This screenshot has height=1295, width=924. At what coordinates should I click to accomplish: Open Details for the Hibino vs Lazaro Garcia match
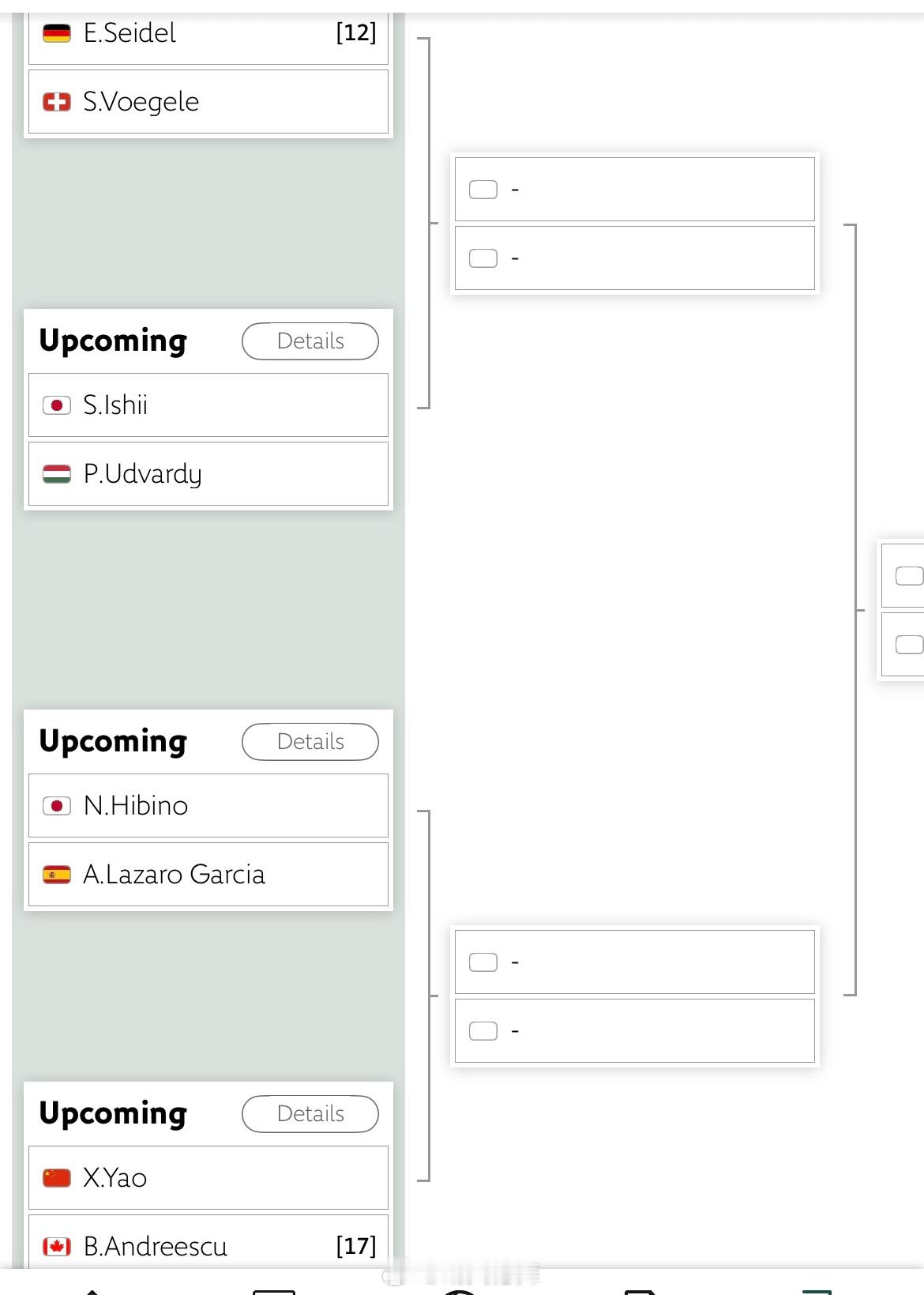(x=310, y=742)
